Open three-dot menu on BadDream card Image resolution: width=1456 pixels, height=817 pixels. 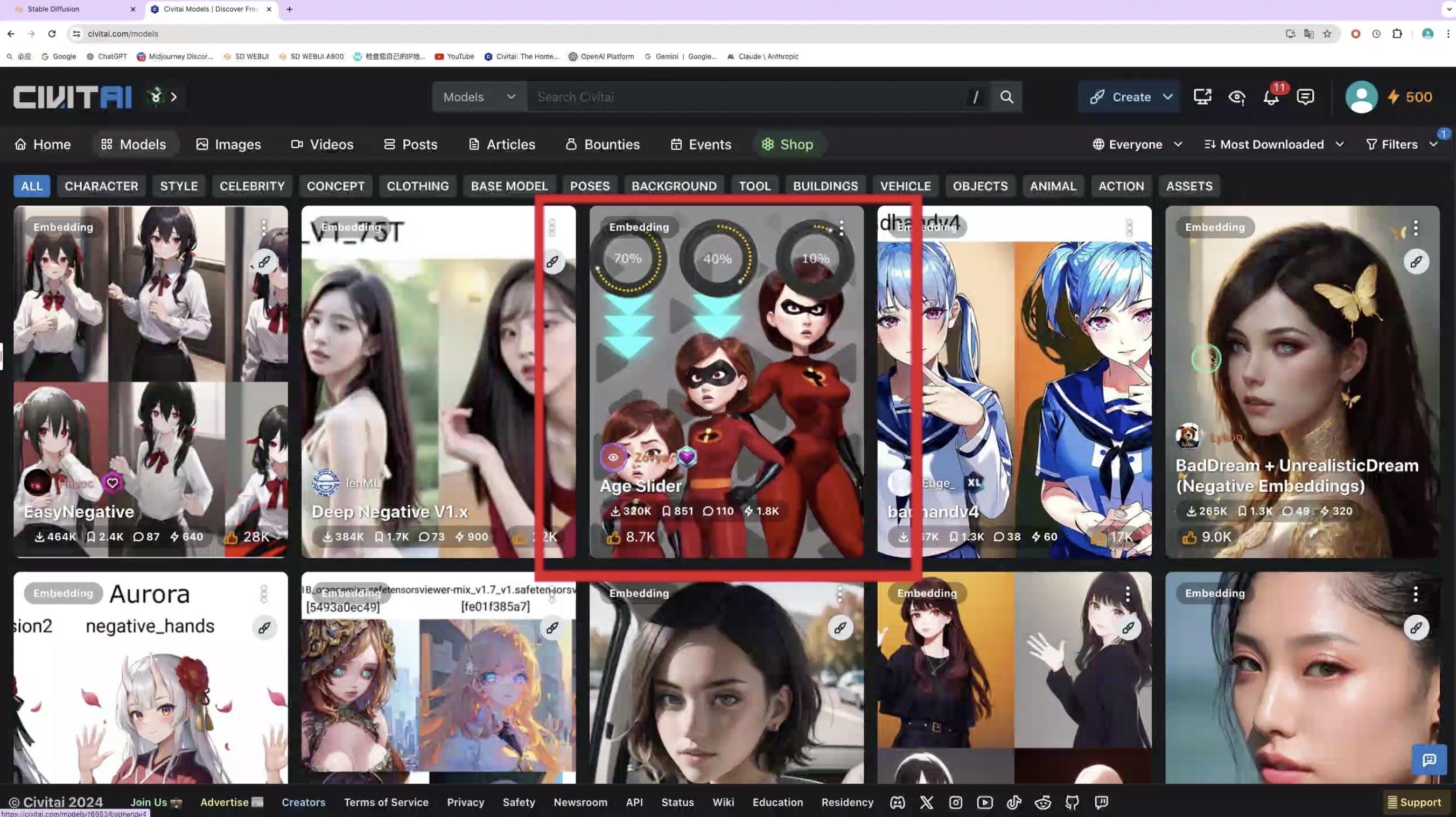(1415, 228)
